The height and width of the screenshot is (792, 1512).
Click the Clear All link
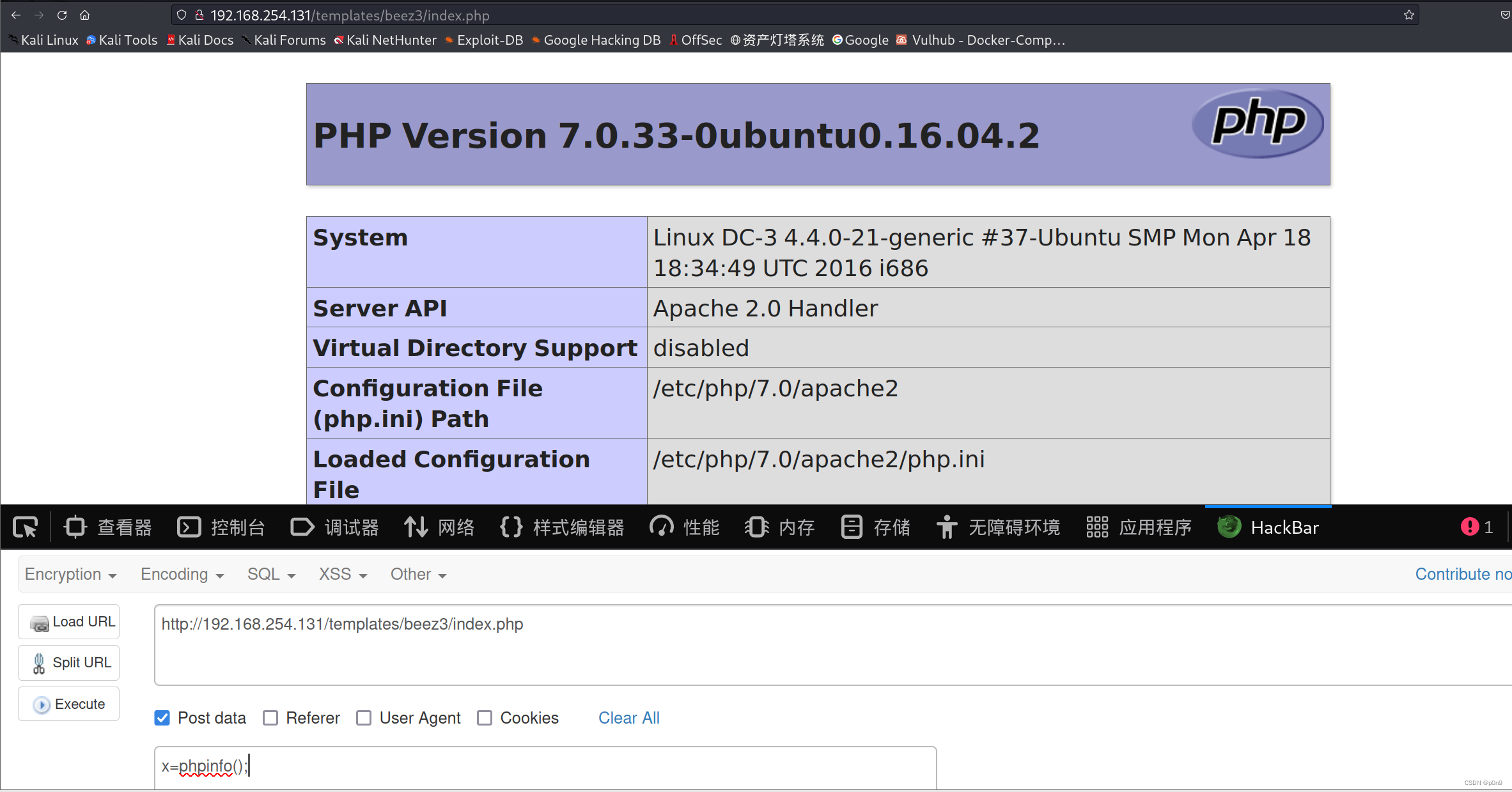point(628,718)
